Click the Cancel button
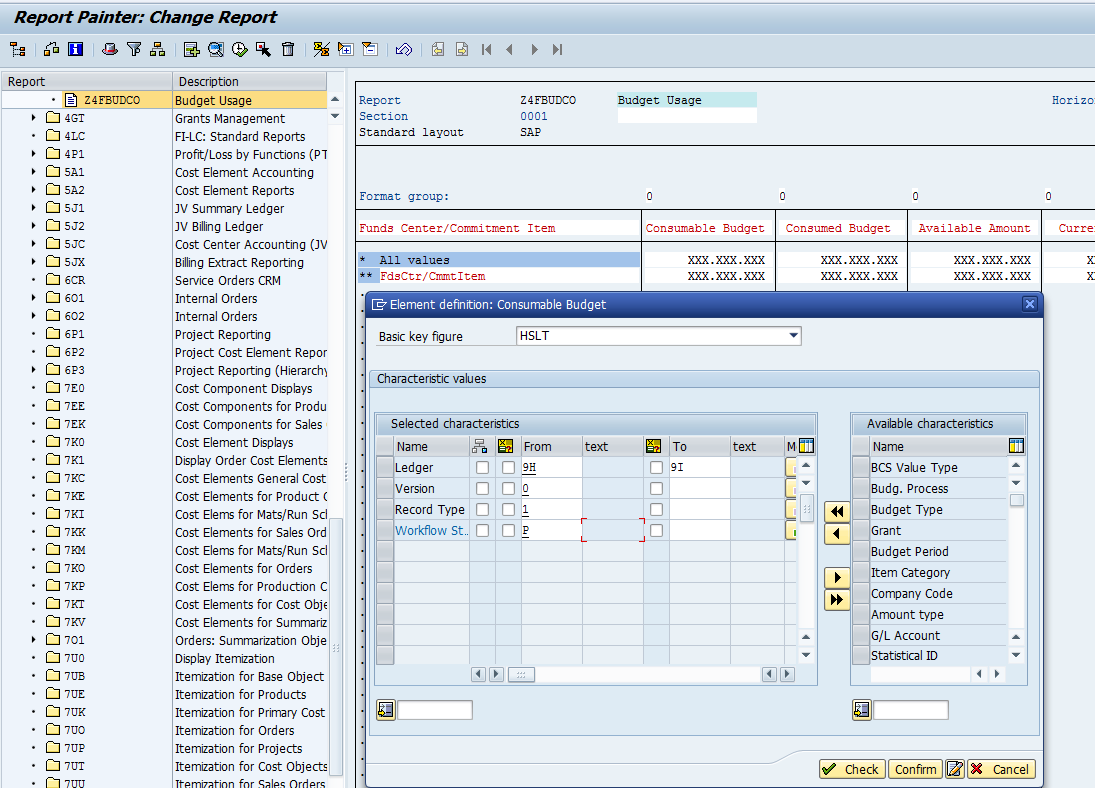The height and width of the screenshot is (788, 1095). point(1001,769)
